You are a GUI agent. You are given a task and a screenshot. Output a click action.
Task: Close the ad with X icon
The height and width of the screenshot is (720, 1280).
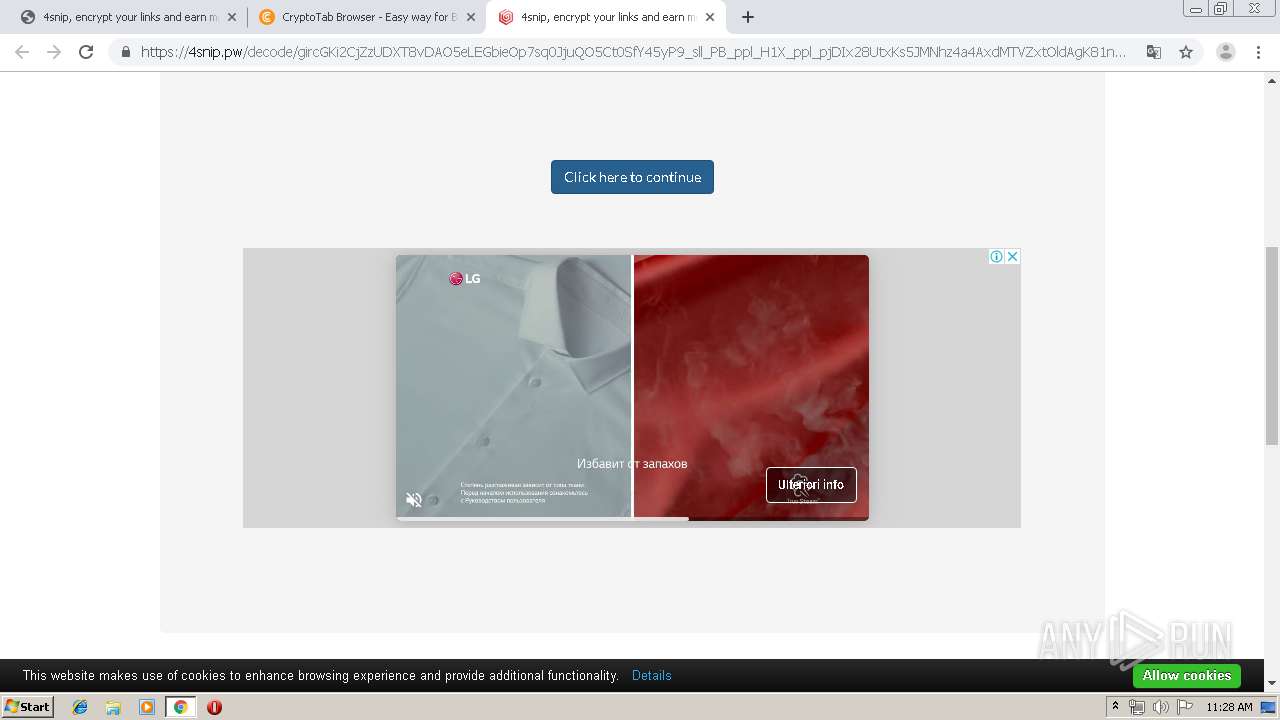point(1012,257)
